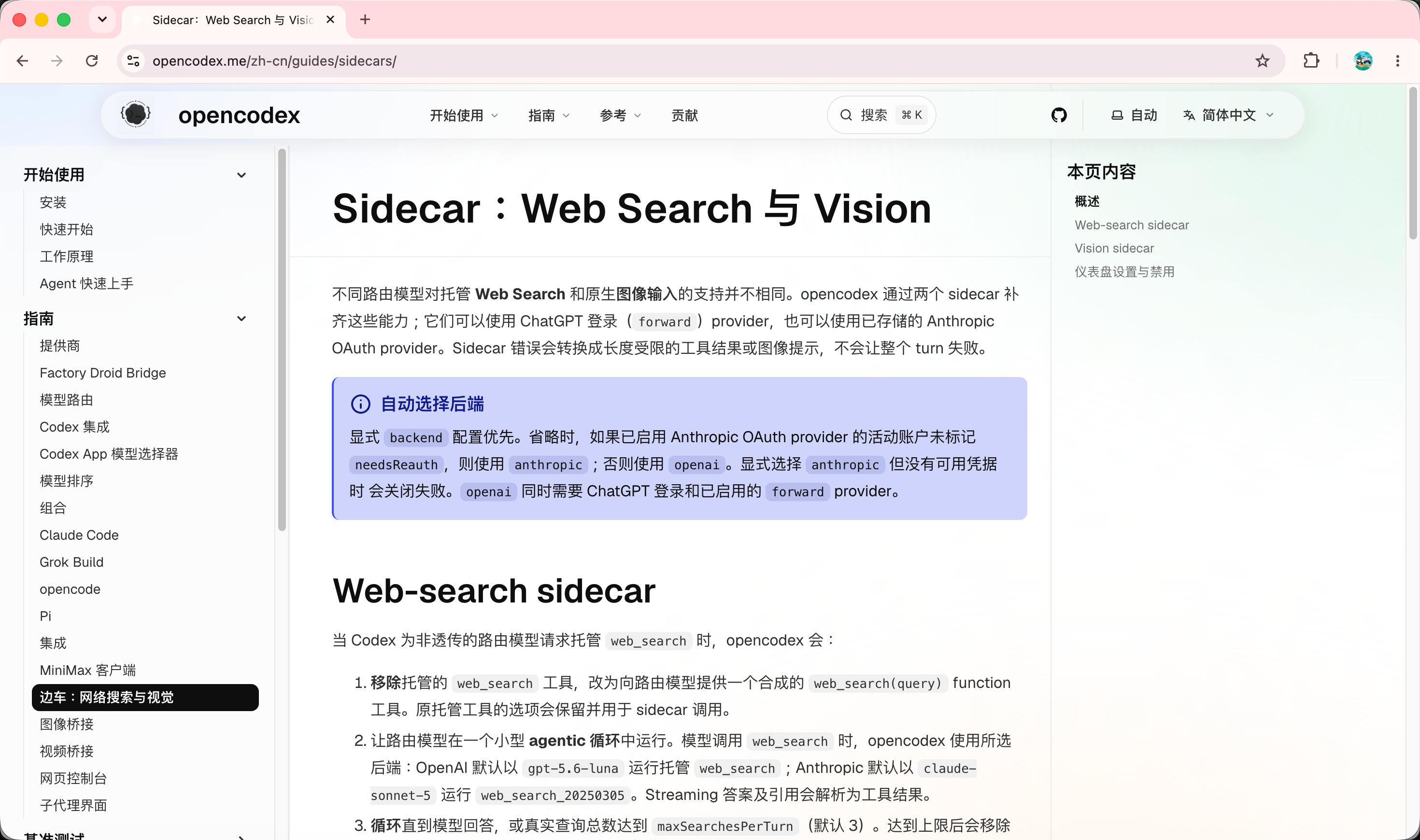The width and height of the screenshot is (1420, 840).
Task: Expand the 开始使用 navigation menu
Action: tap(464, 115)
